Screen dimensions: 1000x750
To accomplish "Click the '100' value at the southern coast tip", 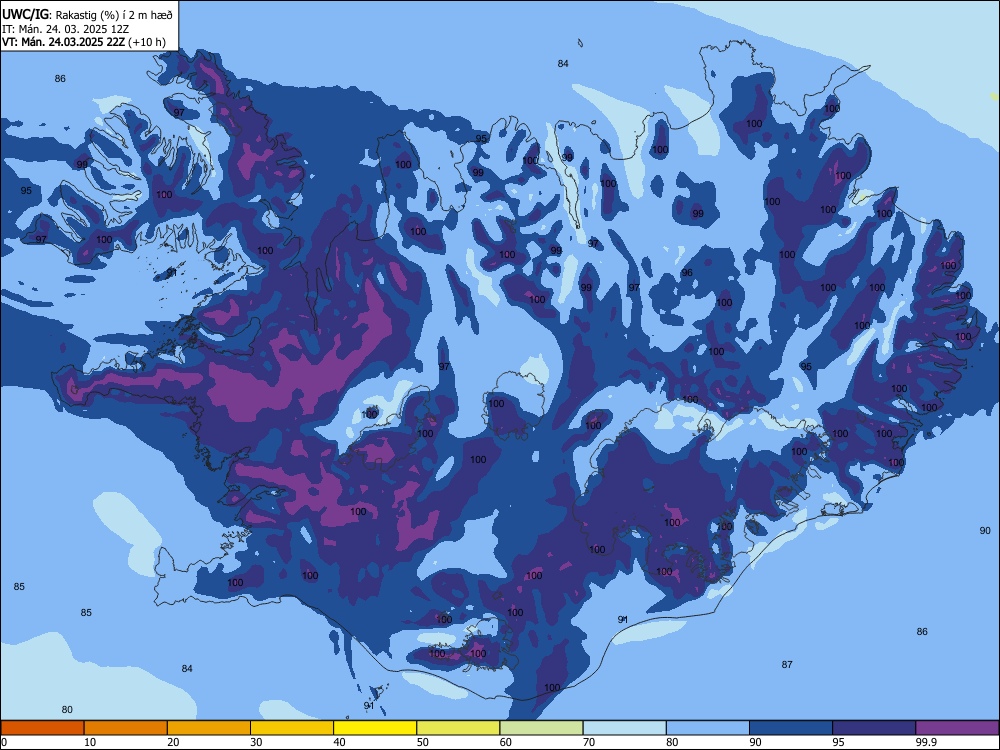I will (x=552, y=688).
